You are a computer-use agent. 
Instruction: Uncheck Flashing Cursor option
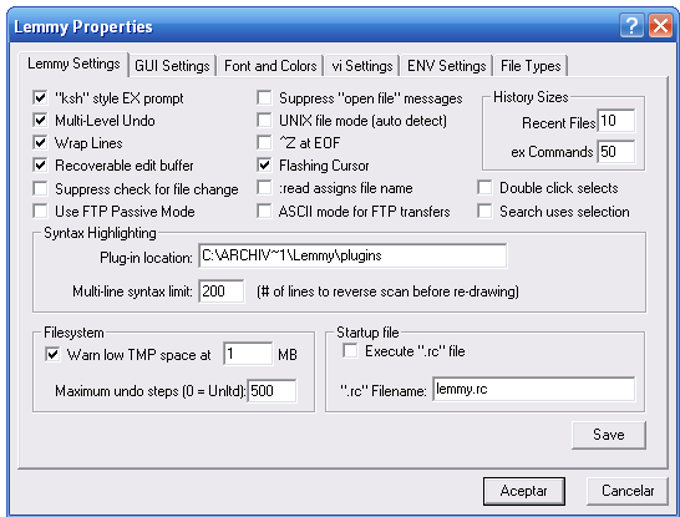tap(264, 165)
